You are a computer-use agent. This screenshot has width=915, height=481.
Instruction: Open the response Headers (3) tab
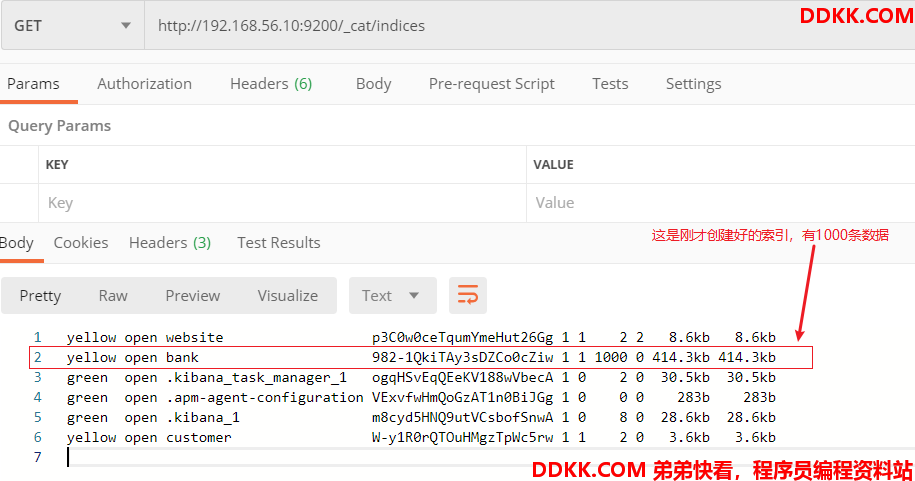pyautogui.click(x=170, y=243)
